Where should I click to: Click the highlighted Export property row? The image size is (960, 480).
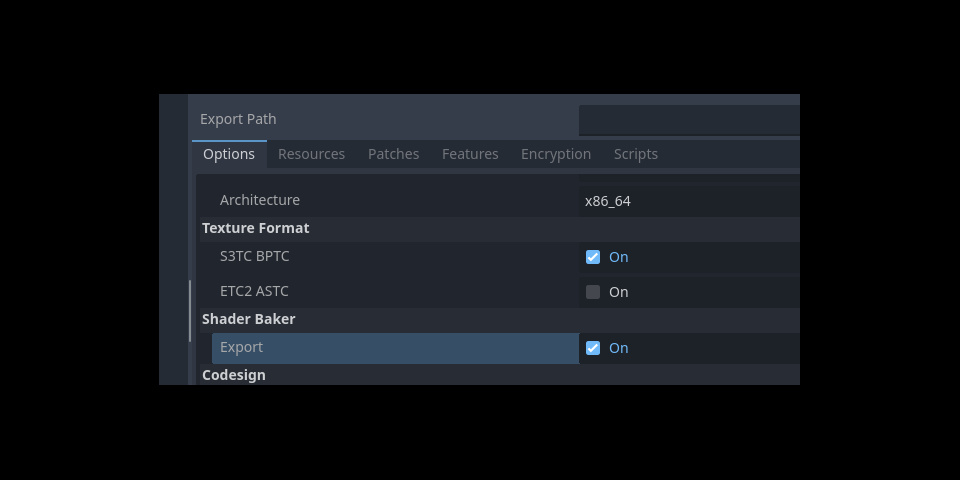(395, 348)
